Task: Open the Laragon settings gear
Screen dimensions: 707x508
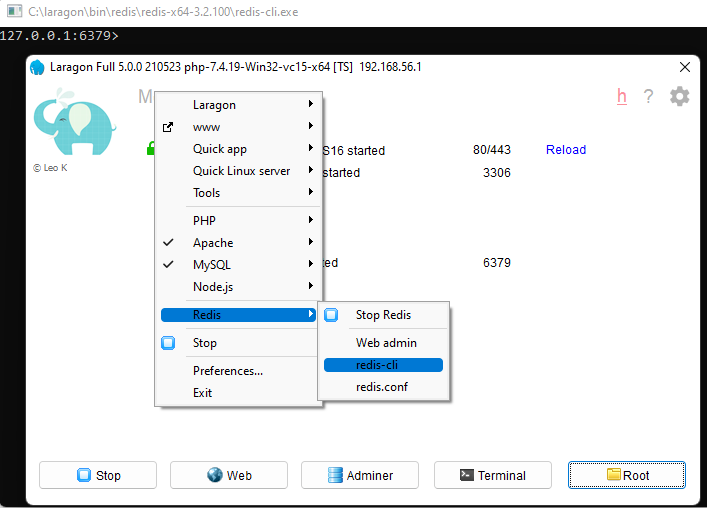Action: [679, 96]
